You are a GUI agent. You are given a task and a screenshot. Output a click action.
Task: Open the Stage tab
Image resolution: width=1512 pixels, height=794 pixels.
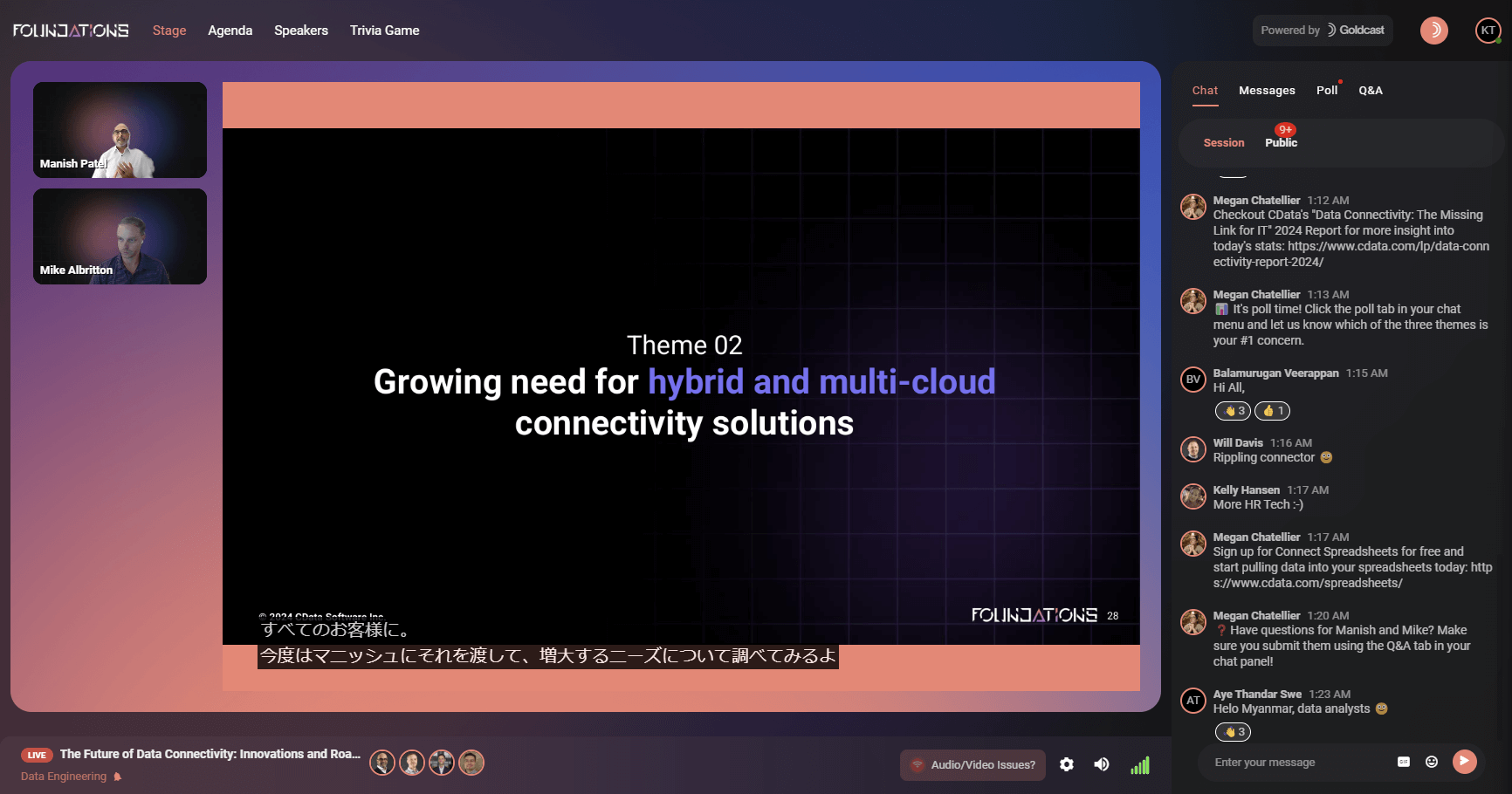169,31
